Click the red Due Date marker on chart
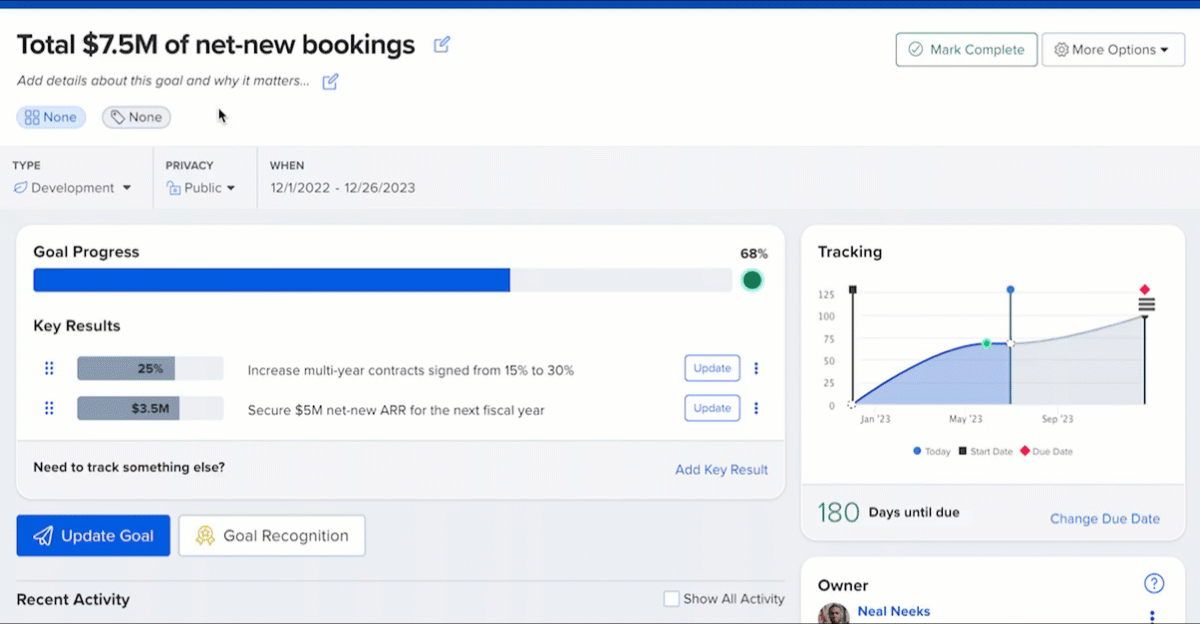The image size is (1200, 624). pos(1145,290)
